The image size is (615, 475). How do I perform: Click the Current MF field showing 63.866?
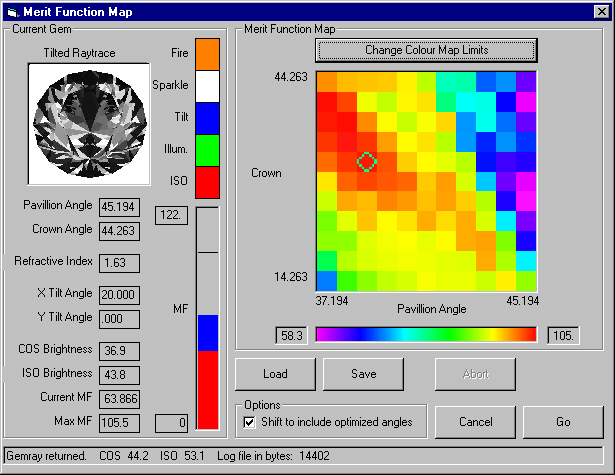pos(119,399)
